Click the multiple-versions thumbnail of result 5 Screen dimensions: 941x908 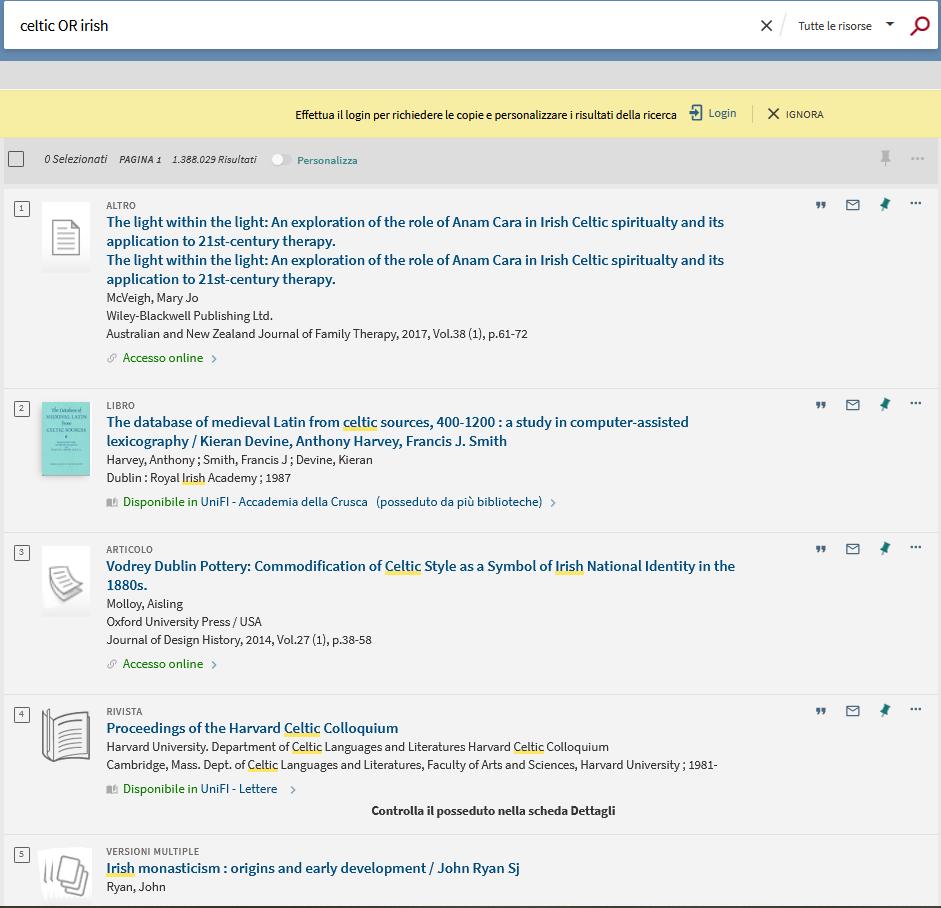66,874
